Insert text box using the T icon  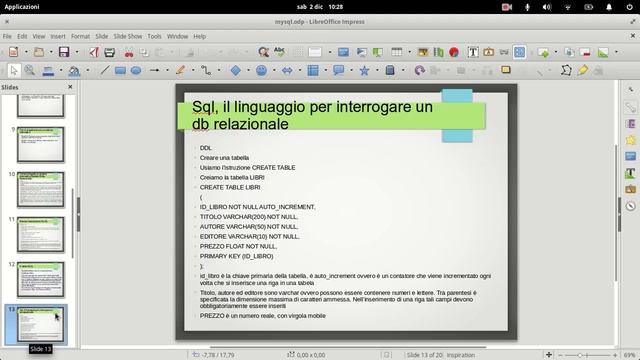pyautogui.click(x=473, y=52)
